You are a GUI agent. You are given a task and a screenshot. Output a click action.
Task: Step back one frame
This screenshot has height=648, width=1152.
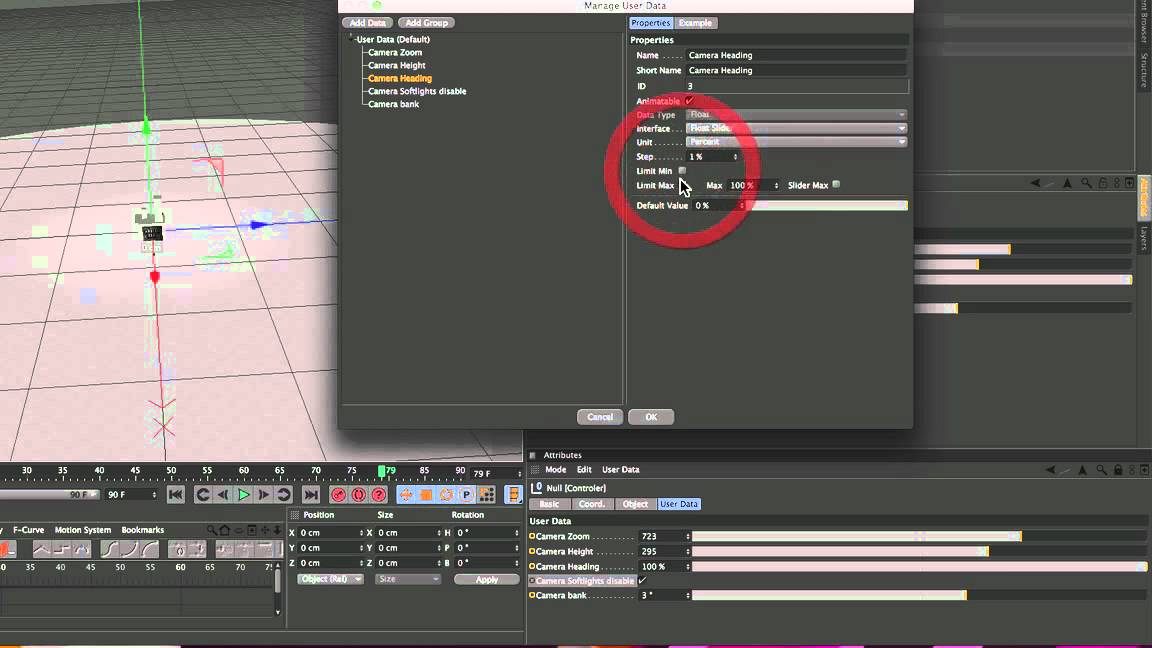point(223,495)
